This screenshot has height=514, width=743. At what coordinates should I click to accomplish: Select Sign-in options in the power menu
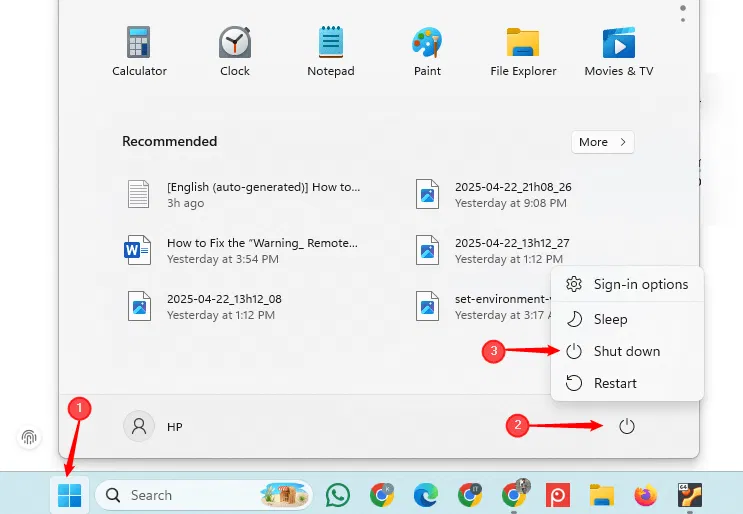[627, 284]
